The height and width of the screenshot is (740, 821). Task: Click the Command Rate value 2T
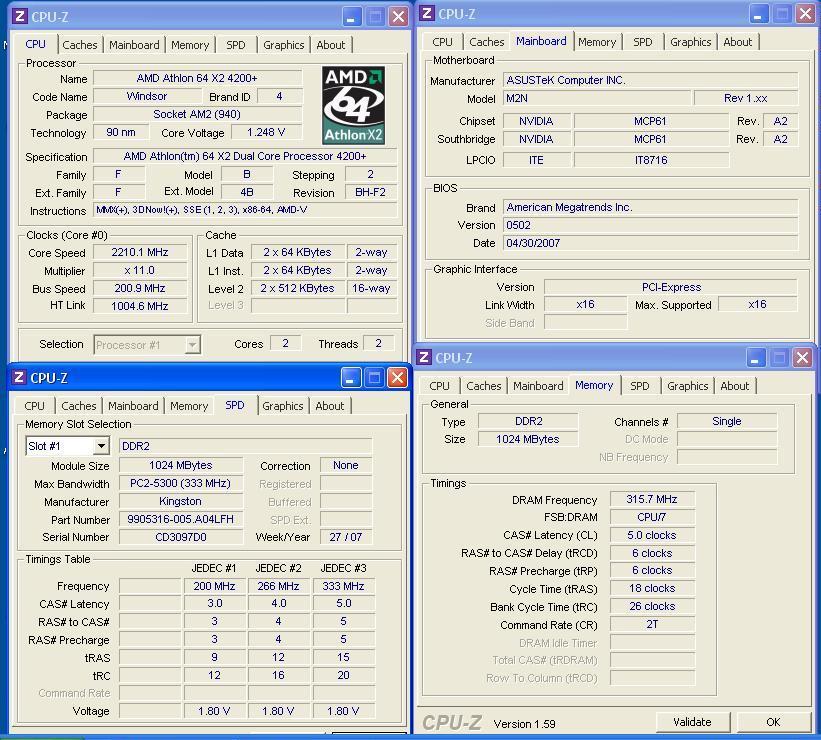click(652, 624)
